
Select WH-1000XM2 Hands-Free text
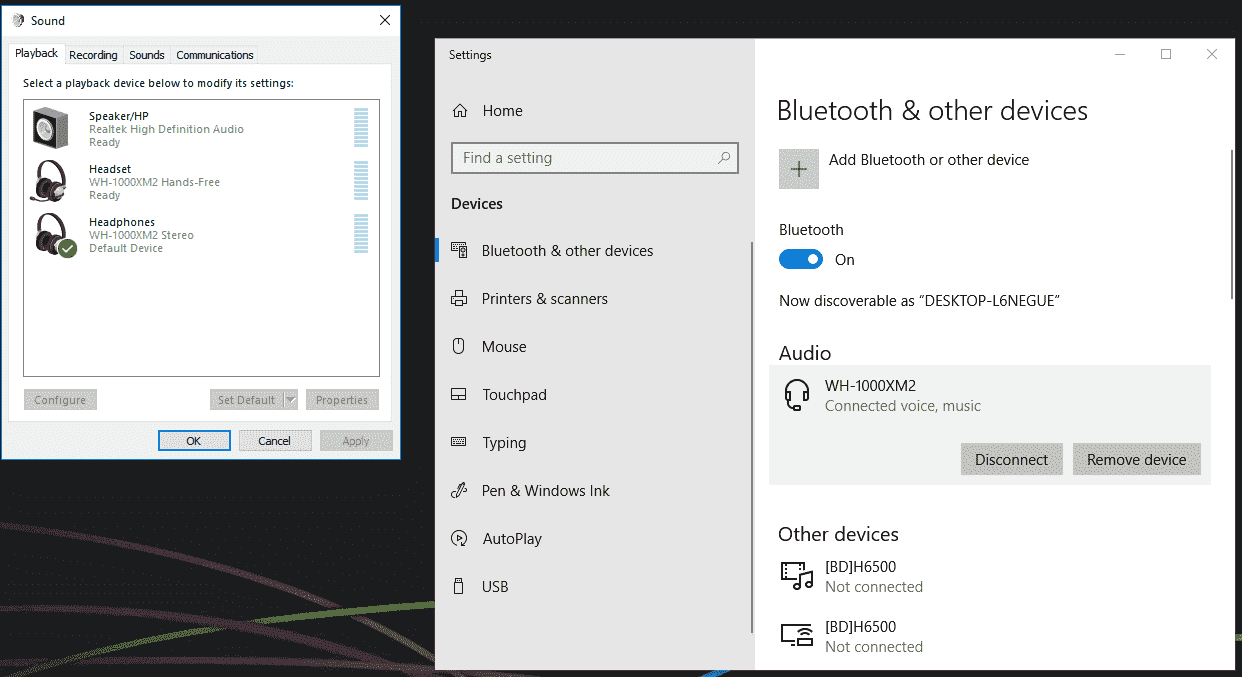[154, 182]
